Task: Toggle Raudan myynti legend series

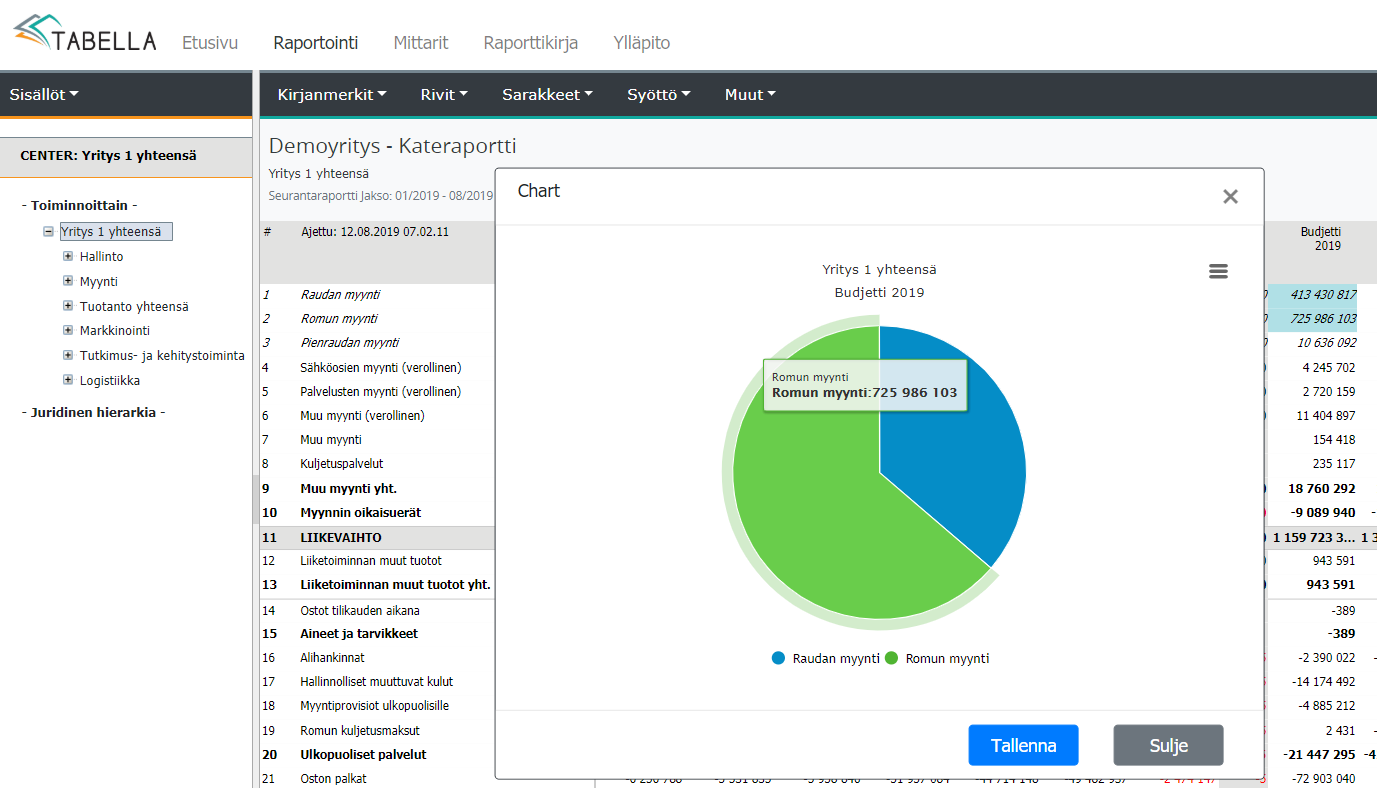Action: coord(826,658)
